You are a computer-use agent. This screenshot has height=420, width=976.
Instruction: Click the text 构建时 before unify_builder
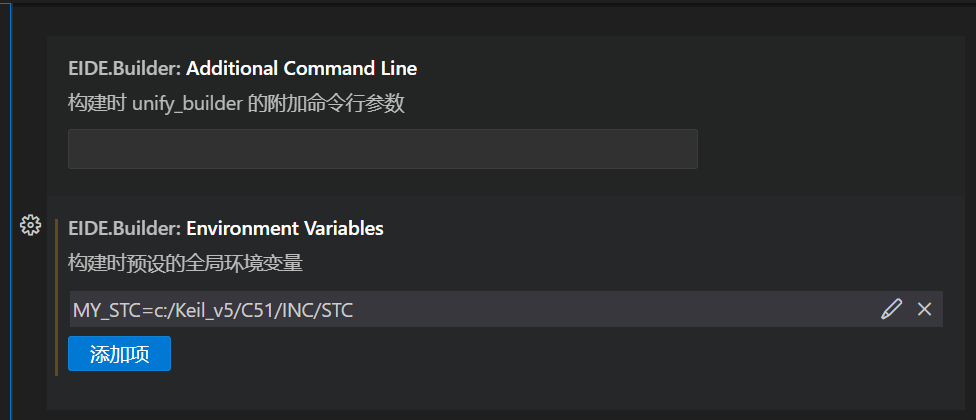click(x=98, y=103)
